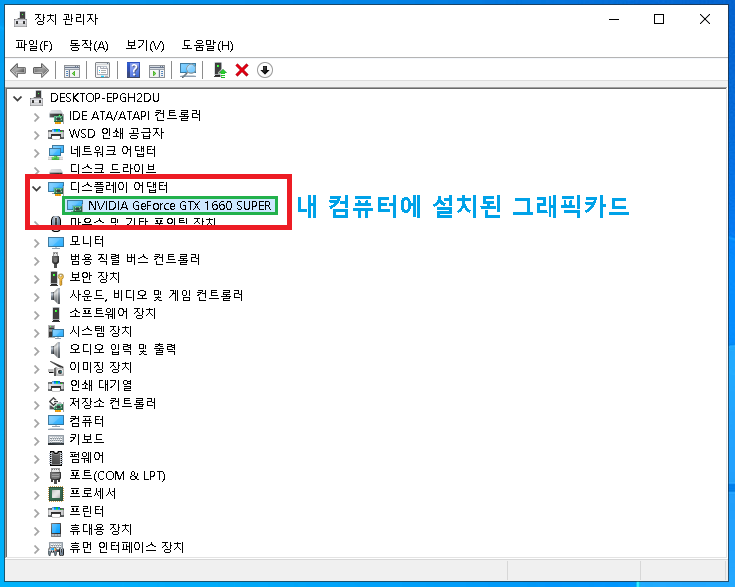Select the 인쇄 대기열 row
This screenshot has height=587, width=735.
coord(101,385)
